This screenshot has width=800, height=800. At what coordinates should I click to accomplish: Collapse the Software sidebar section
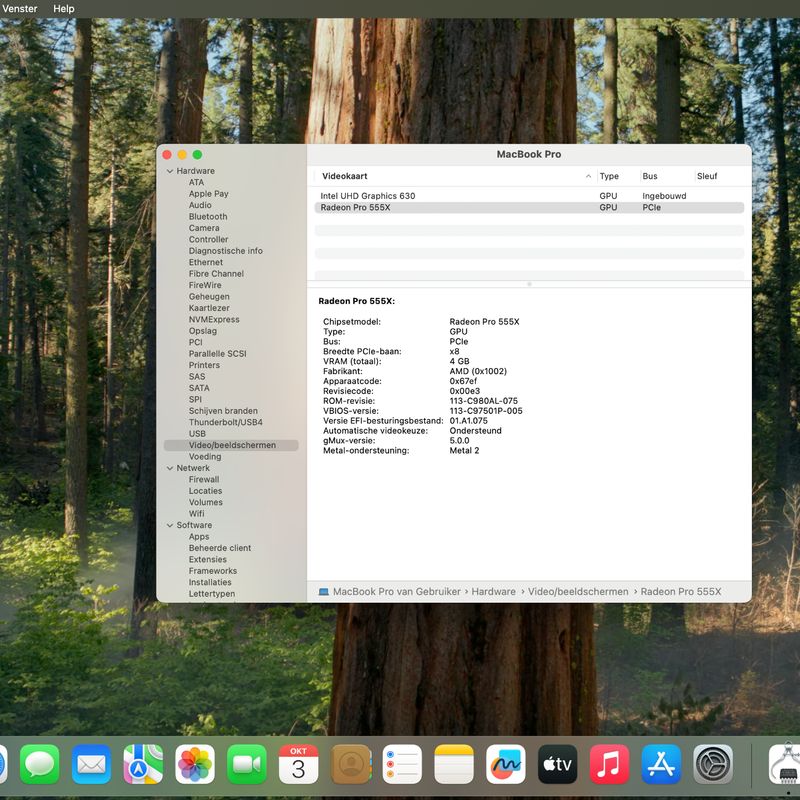170,525
